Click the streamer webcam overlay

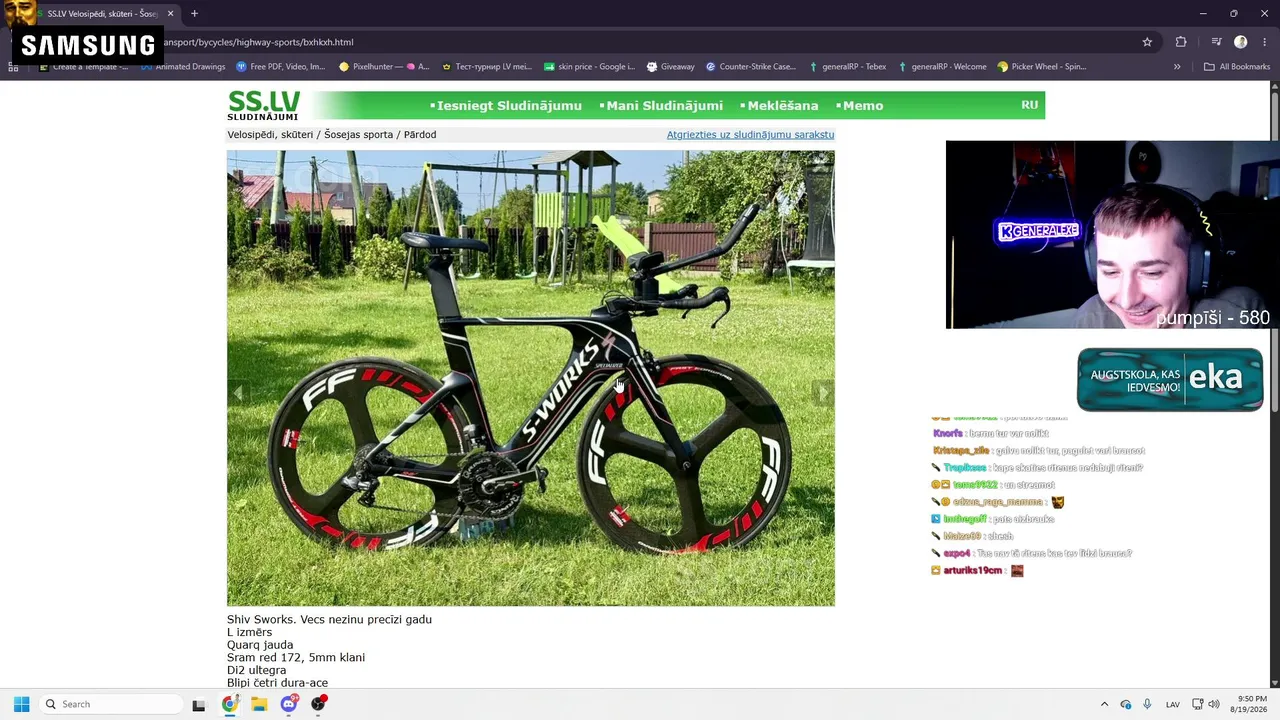(1113, 235)
